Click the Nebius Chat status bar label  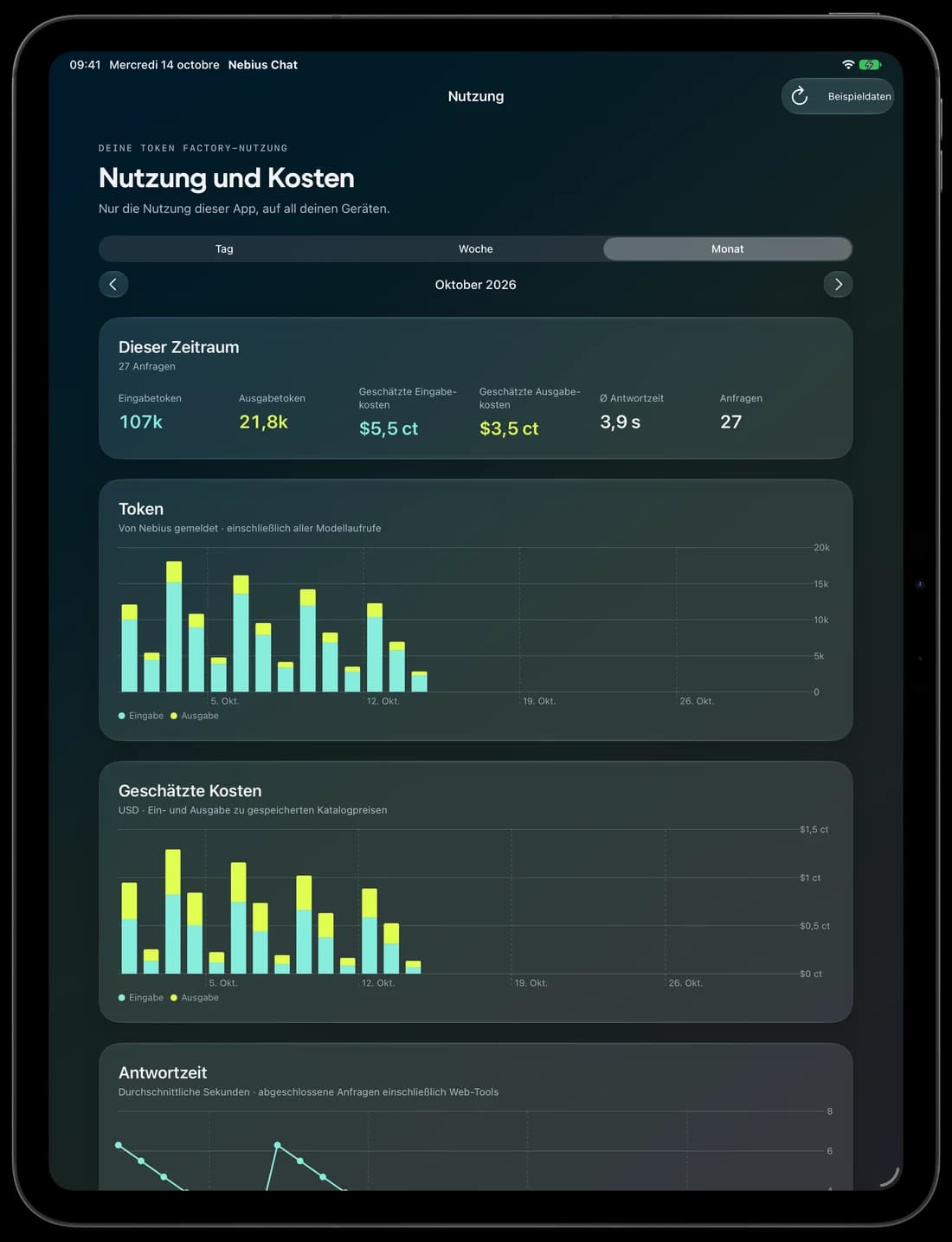(263, 65)
